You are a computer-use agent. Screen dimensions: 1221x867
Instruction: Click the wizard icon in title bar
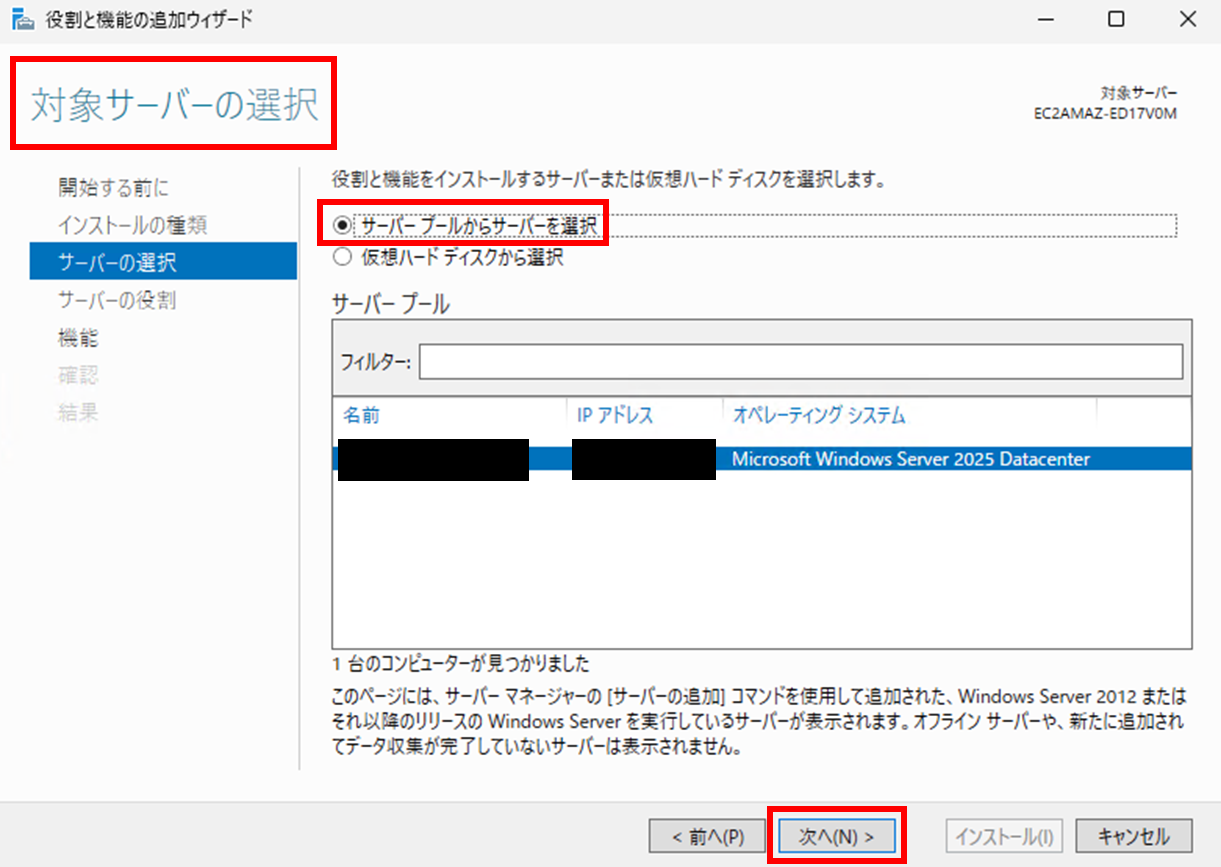[22, 20]
